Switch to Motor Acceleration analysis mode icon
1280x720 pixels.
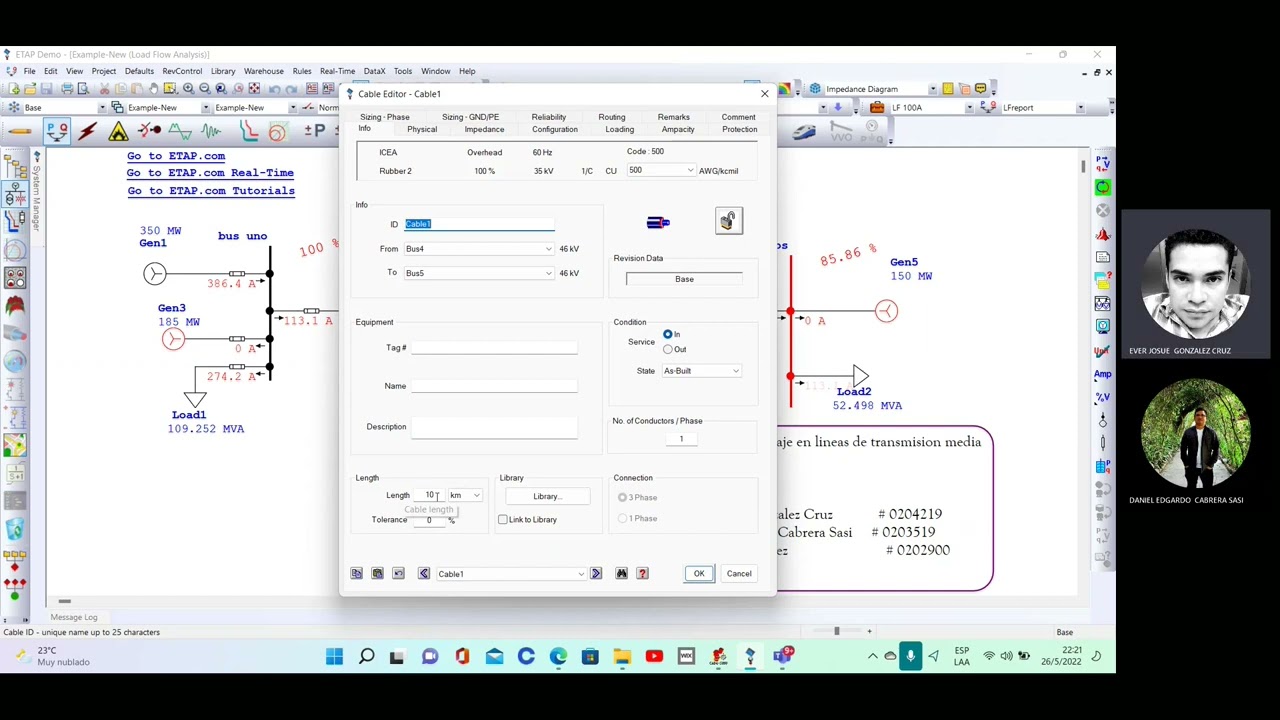pyautogui.click(x=150, y=131)
